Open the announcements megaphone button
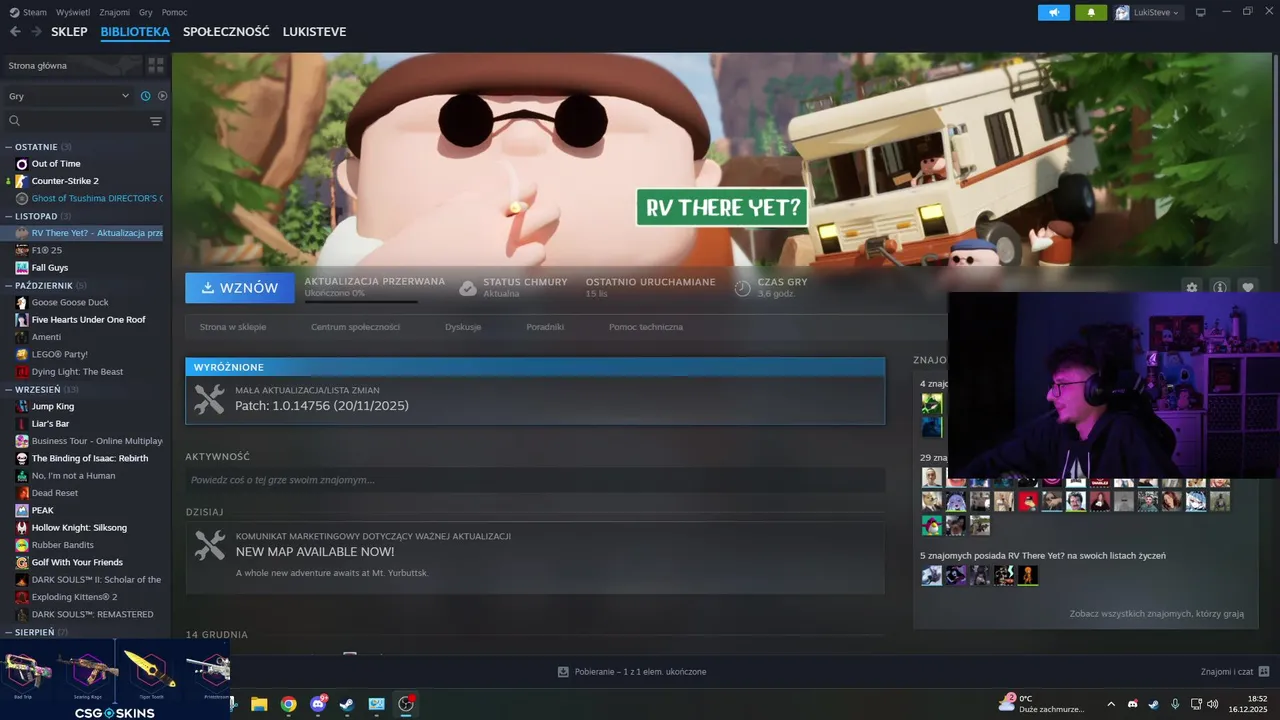Image resolution: width=1280 pixels, height=720 pixels. (1054, 12)
